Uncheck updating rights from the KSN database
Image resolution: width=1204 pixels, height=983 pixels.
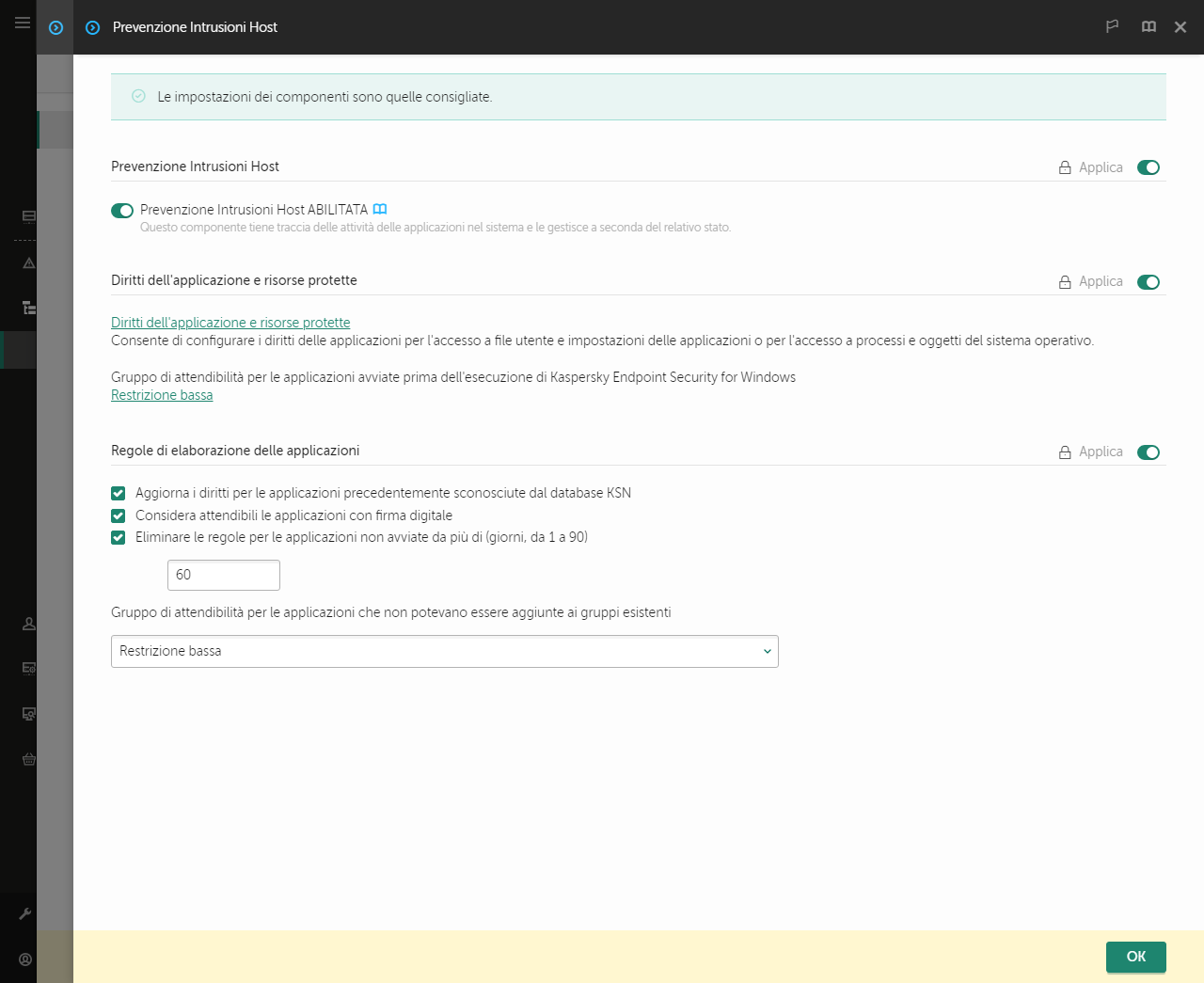pyautogui.click(x=118, y=493)
